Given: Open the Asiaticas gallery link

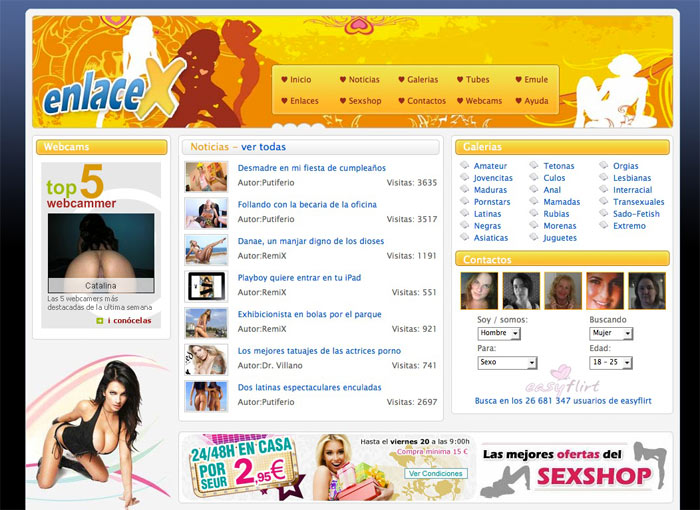Looking at the screenshot, I should 491,238.
